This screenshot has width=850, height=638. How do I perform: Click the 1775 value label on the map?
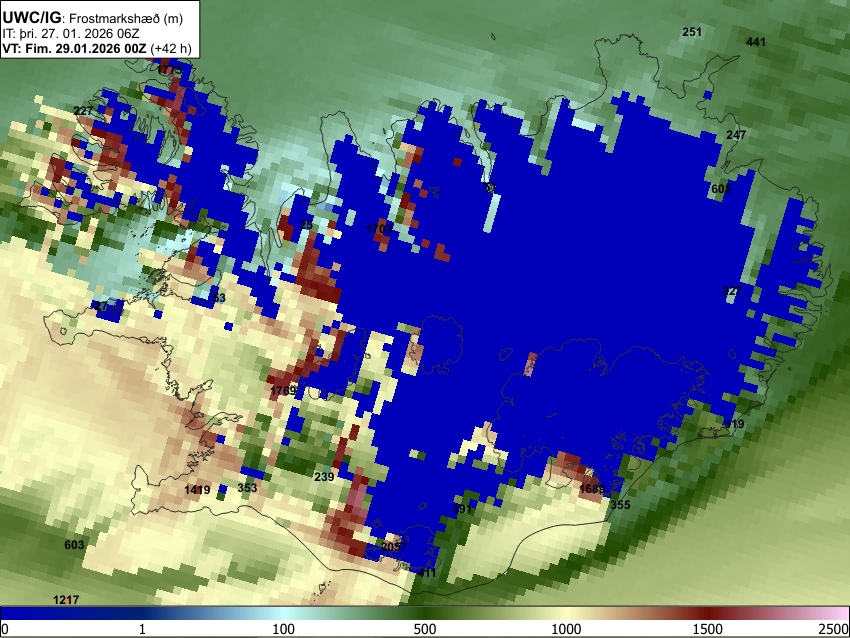point(170,70)
